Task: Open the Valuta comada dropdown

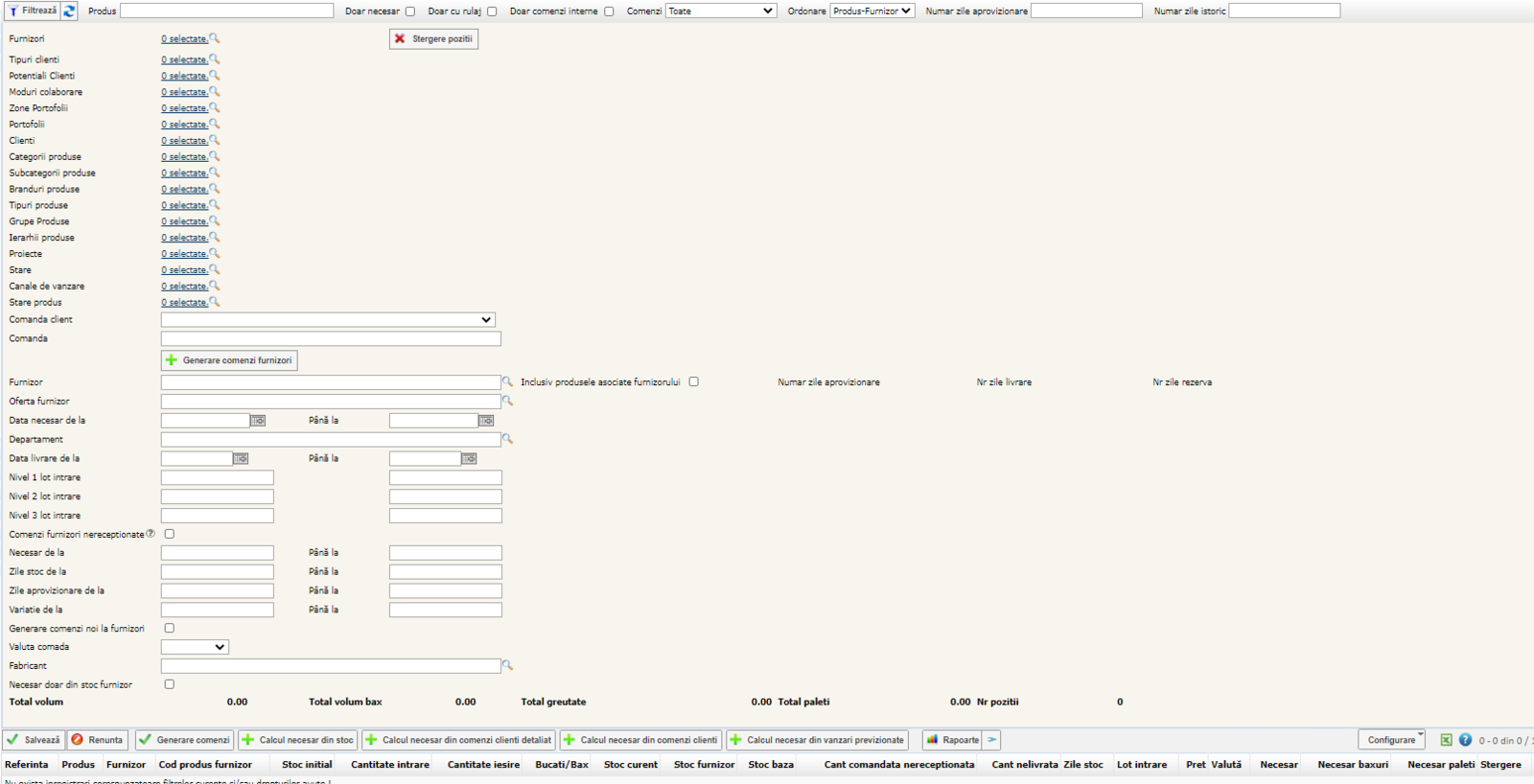Action: click(x=195, y=647)
